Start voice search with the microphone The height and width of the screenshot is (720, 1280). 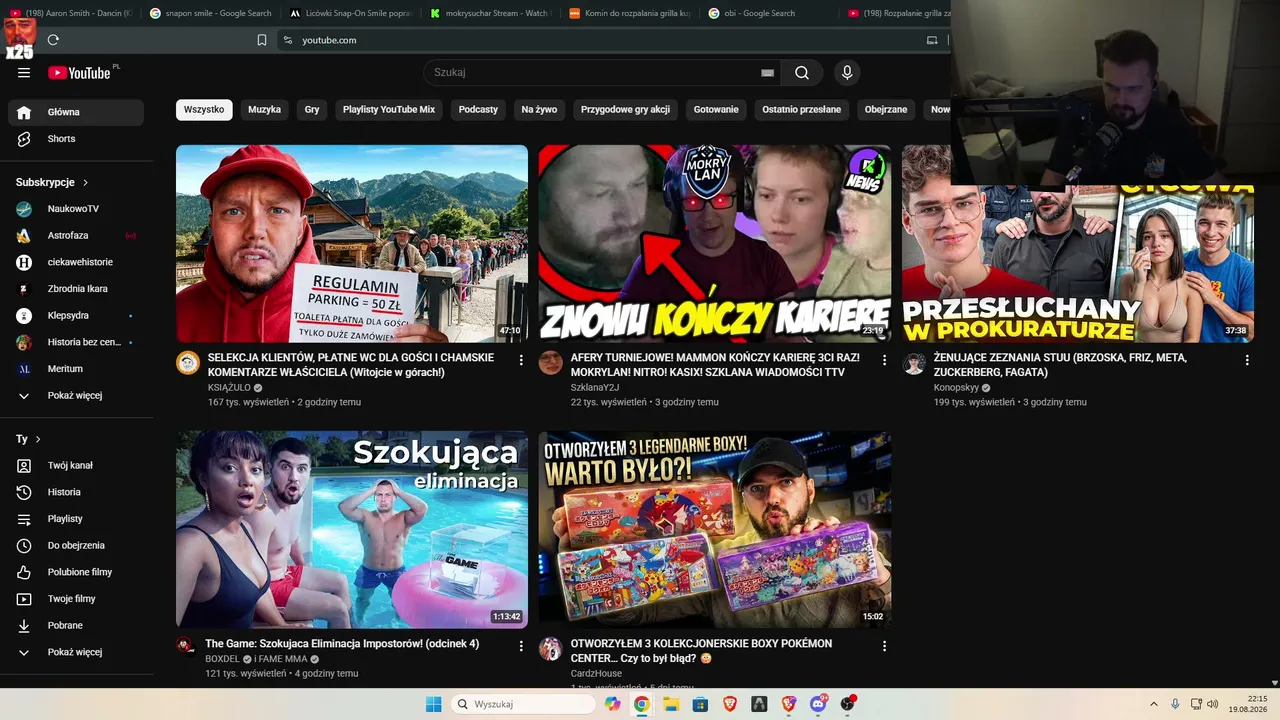[847, 72]
